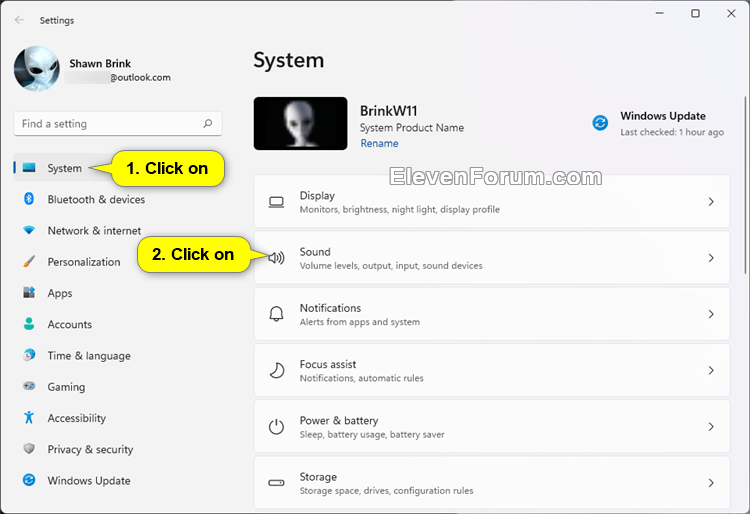The image size is (750, 514).
Task: Click the Apps icon in sidebar
Action: 29,293
